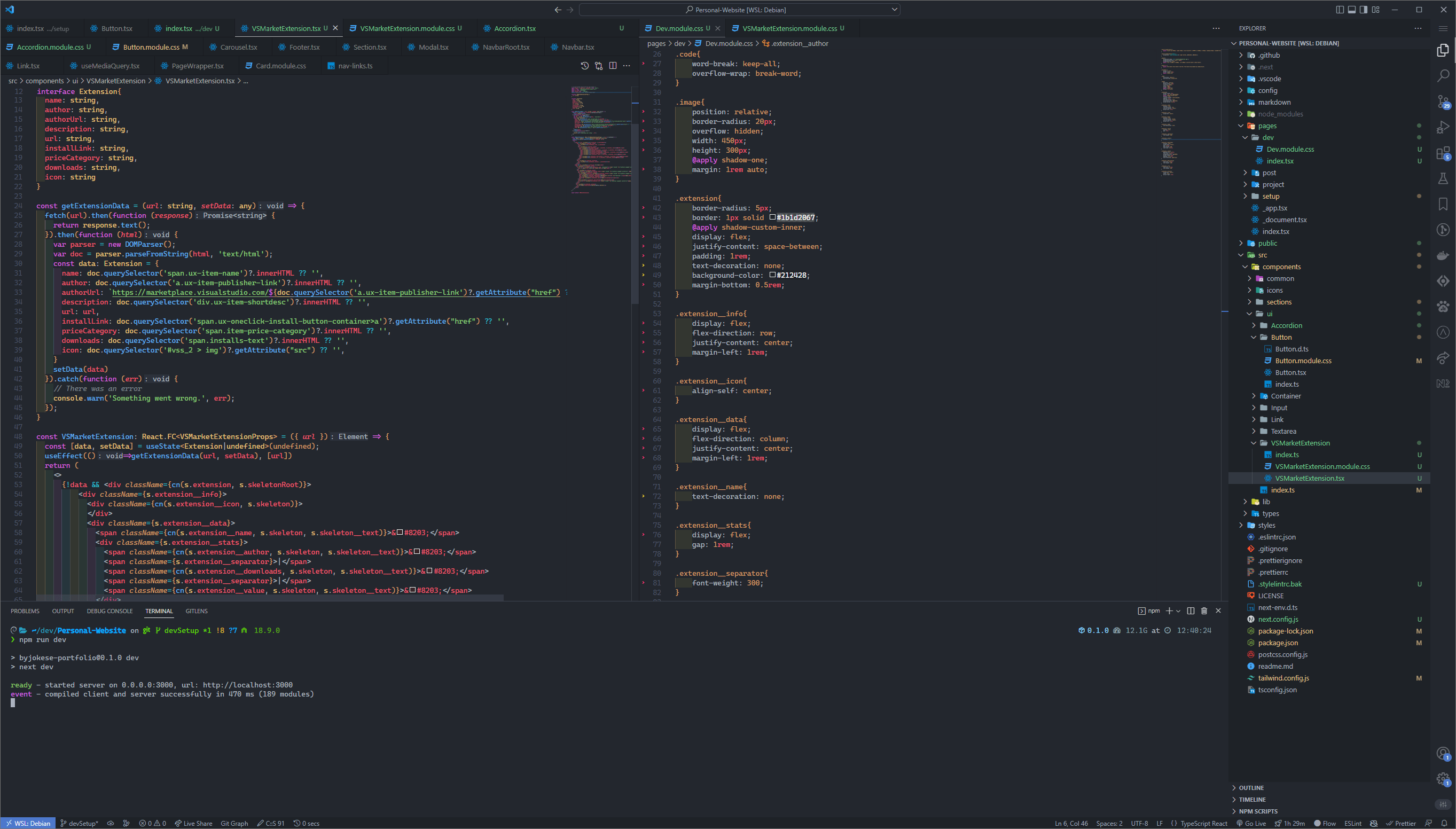
Task: Go forward using the title bar arrow
Action: 570,10
